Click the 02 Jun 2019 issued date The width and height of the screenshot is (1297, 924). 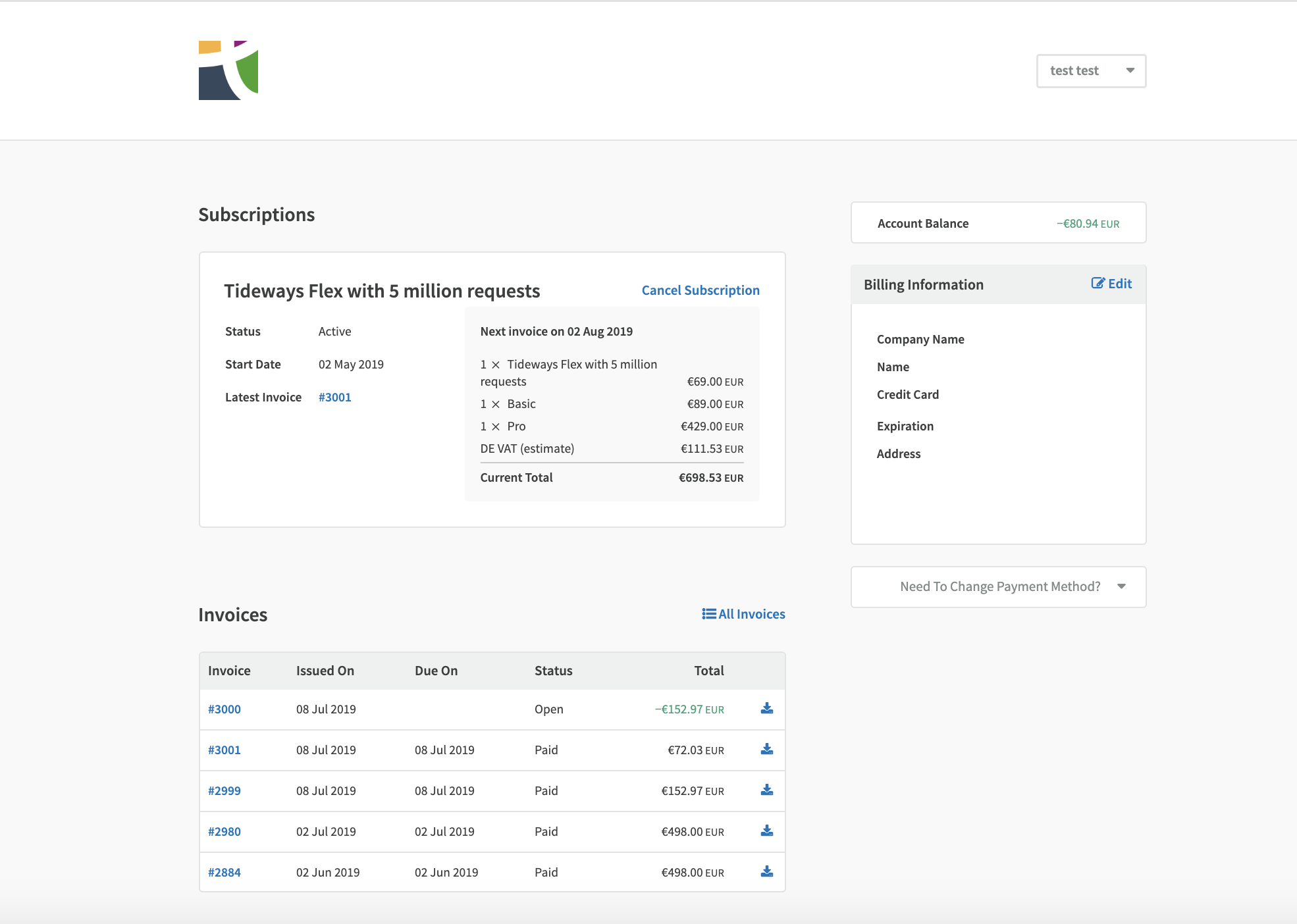click(x=328, y=873)
